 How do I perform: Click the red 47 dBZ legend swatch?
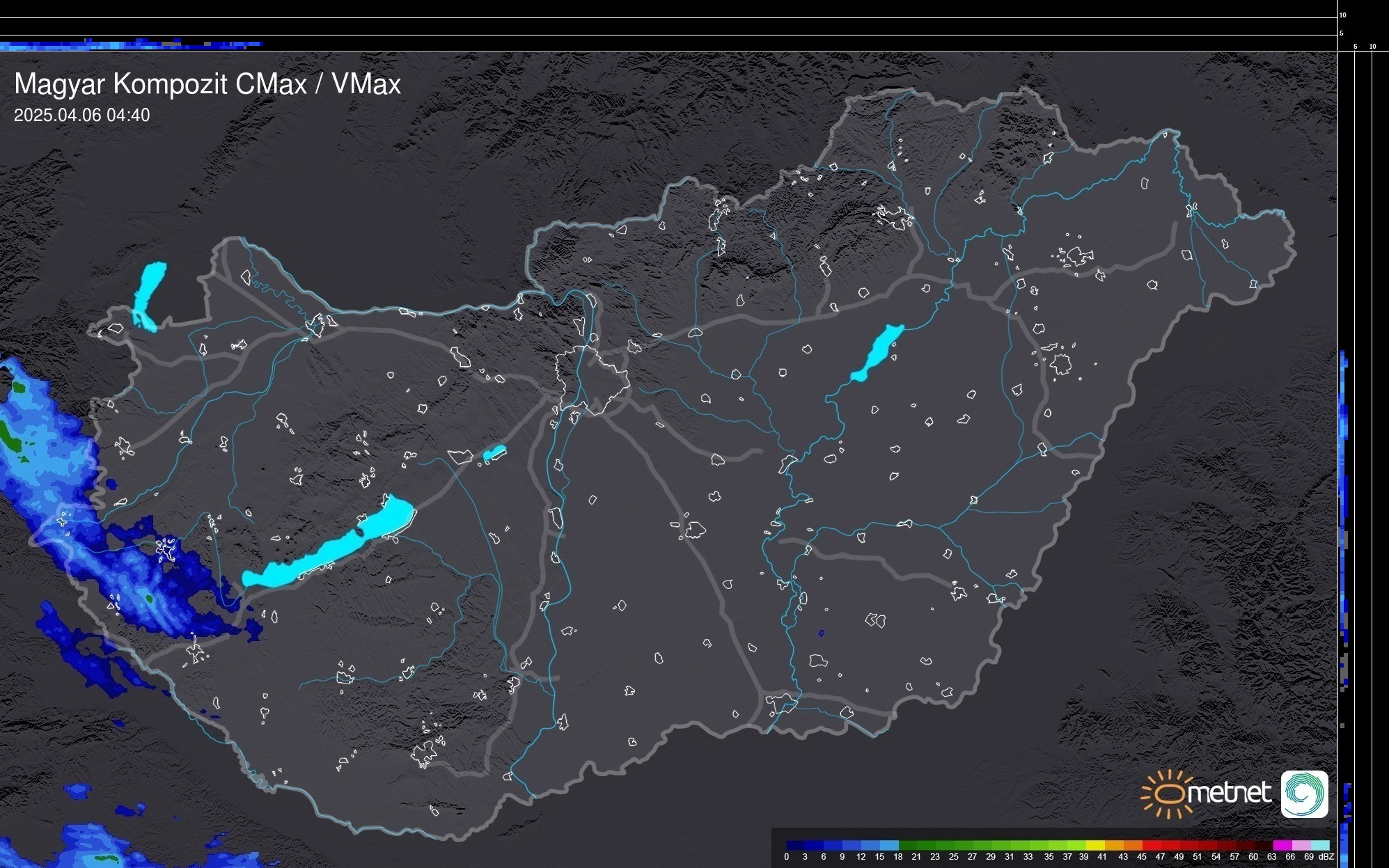pyautogui.click(x=1170, y=845)
